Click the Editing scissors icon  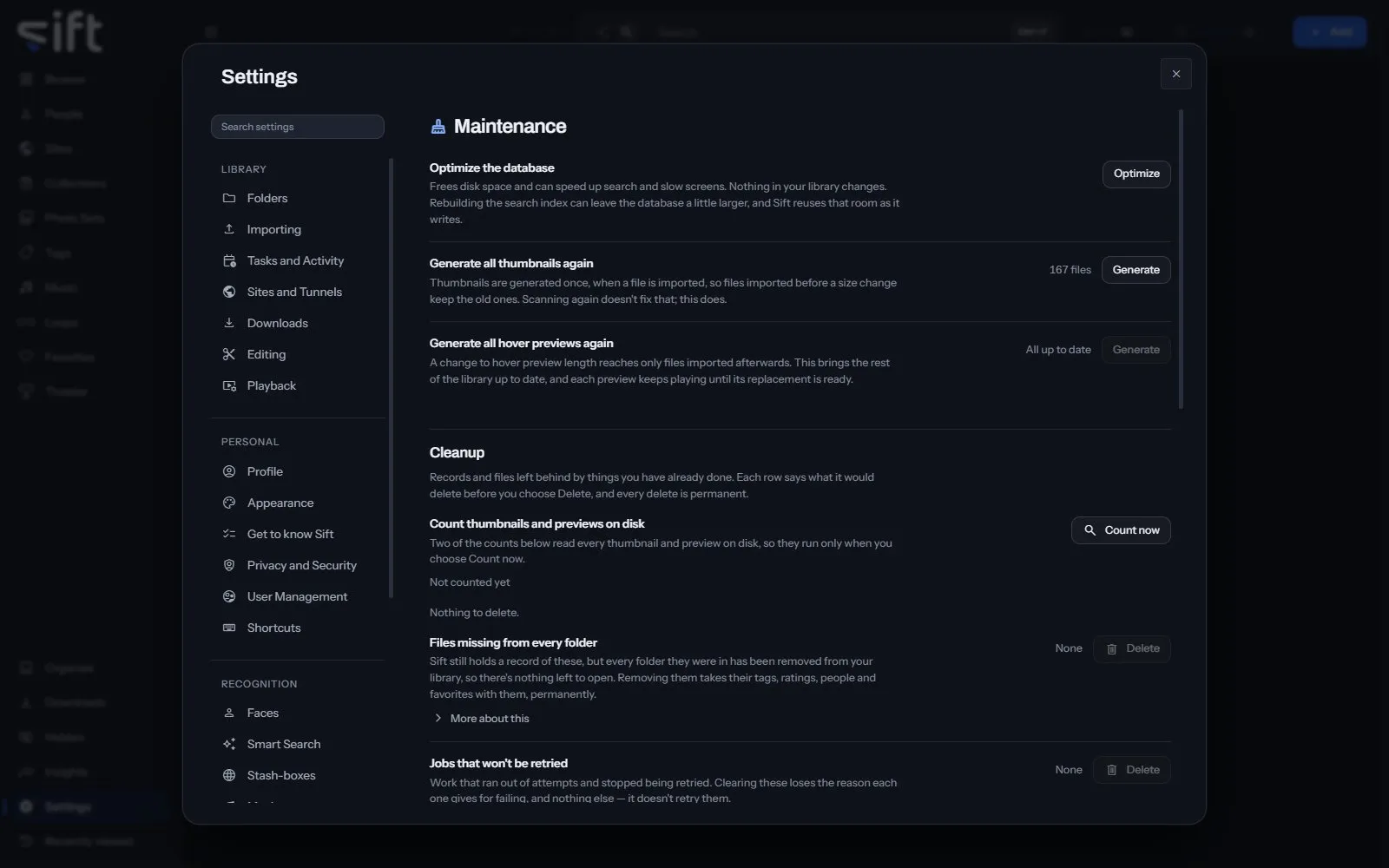[x=229, y=354]
